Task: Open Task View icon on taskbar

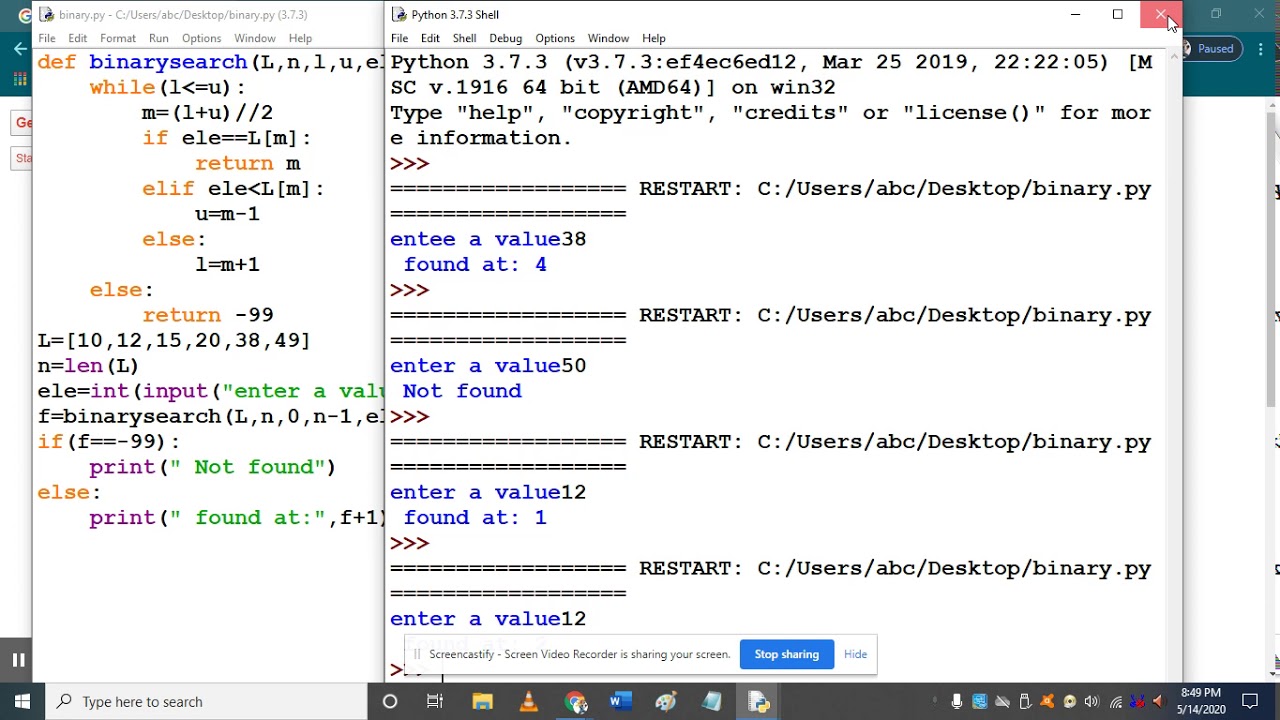Action: pyautogui.click(x=434, y=701)
